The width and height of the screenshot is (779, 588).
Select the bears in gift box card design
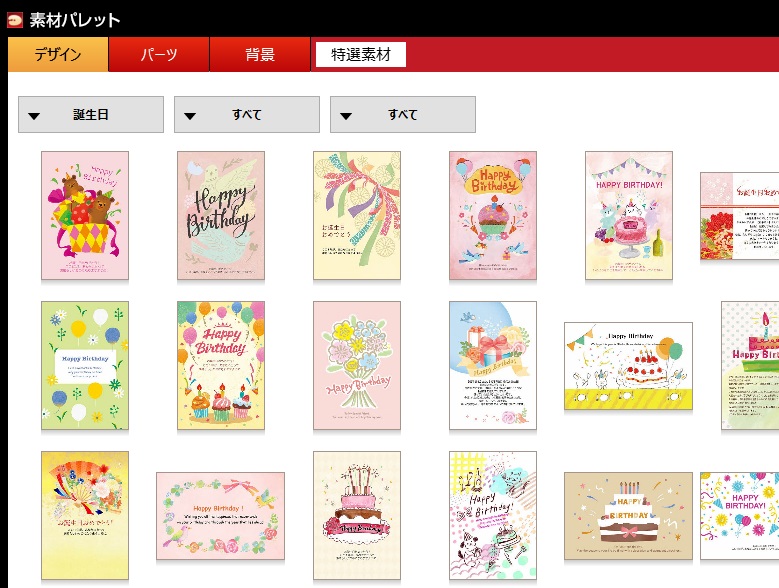(x=85, y=215)
